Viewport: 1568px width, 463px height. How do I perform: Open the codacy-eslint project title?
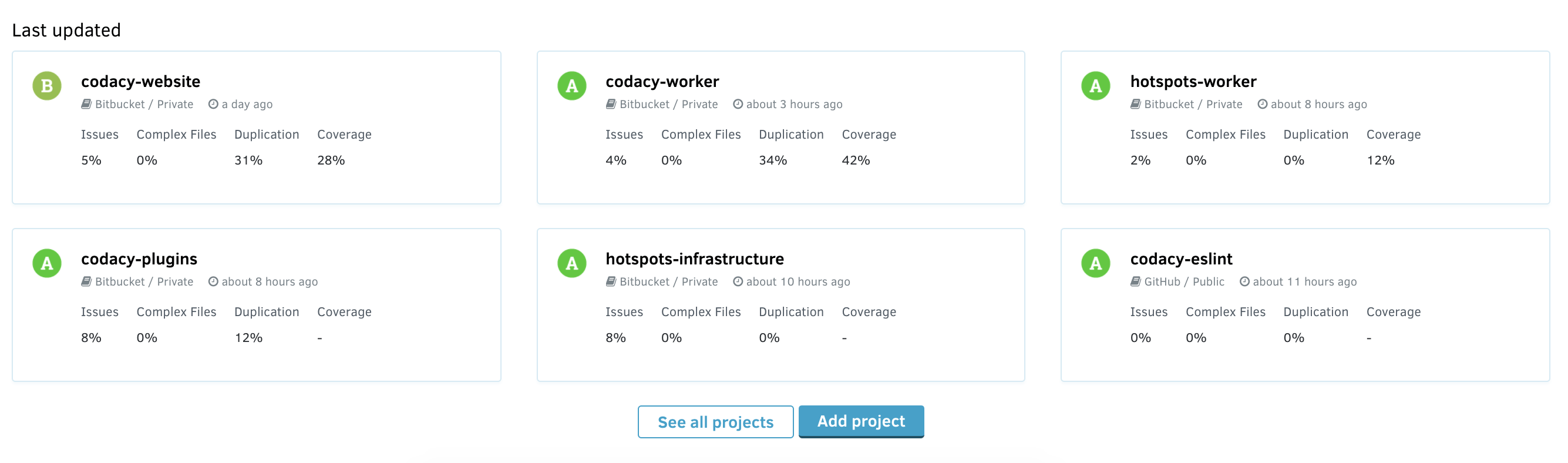pos(1181,259)
